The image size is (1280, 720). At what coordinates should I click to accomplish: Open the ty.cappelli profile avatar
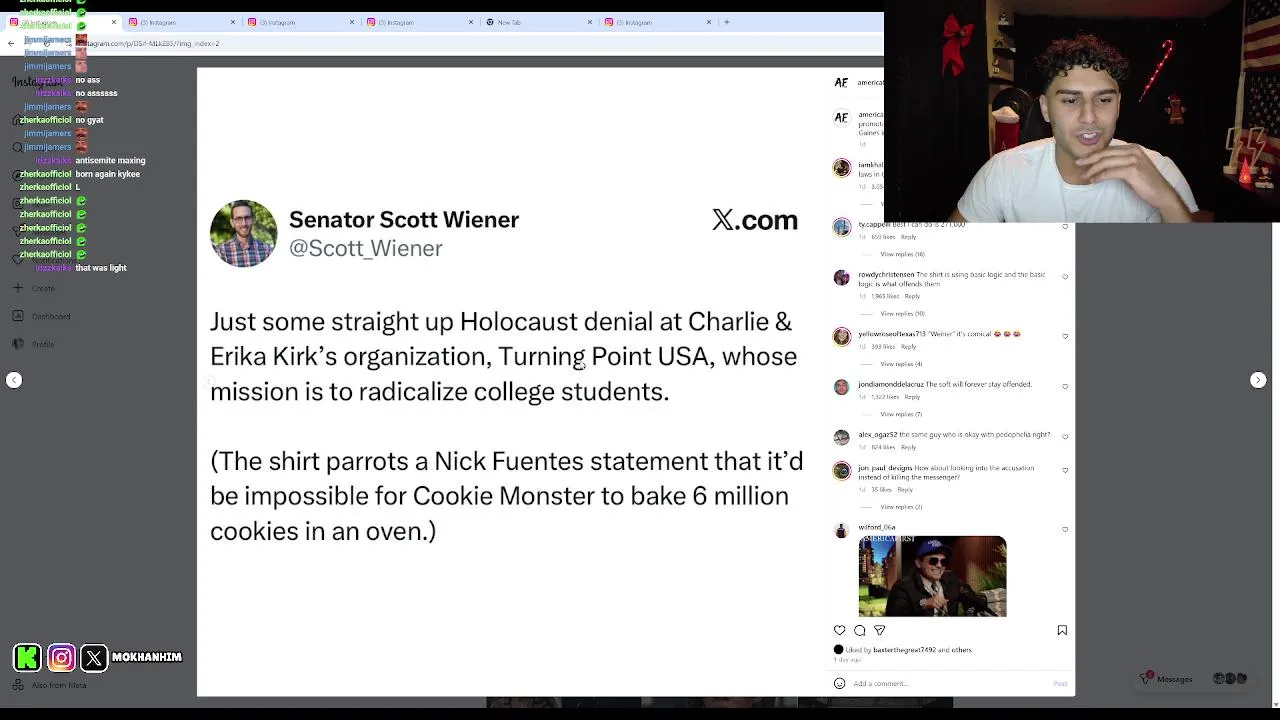[x=842, y=227]
